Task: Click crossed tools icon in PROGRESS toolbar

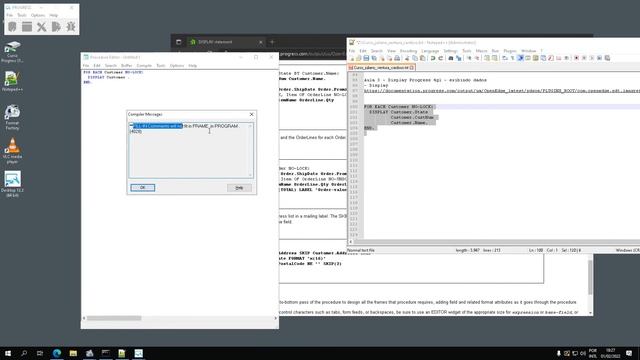Action: (42, 27)
